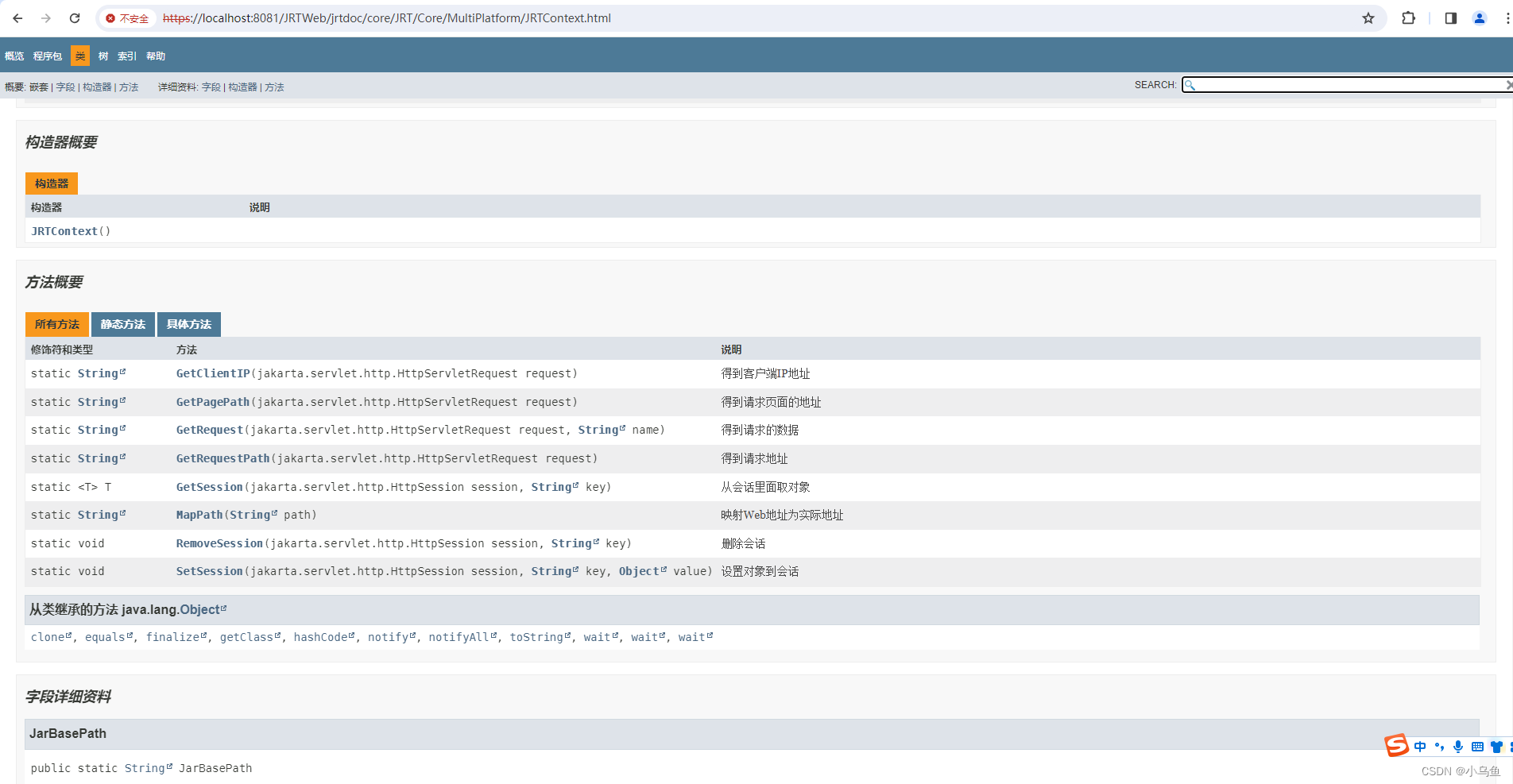Open String type link in JarBasePath declaration
The image size is (1513, 784).
click(149, 768)
